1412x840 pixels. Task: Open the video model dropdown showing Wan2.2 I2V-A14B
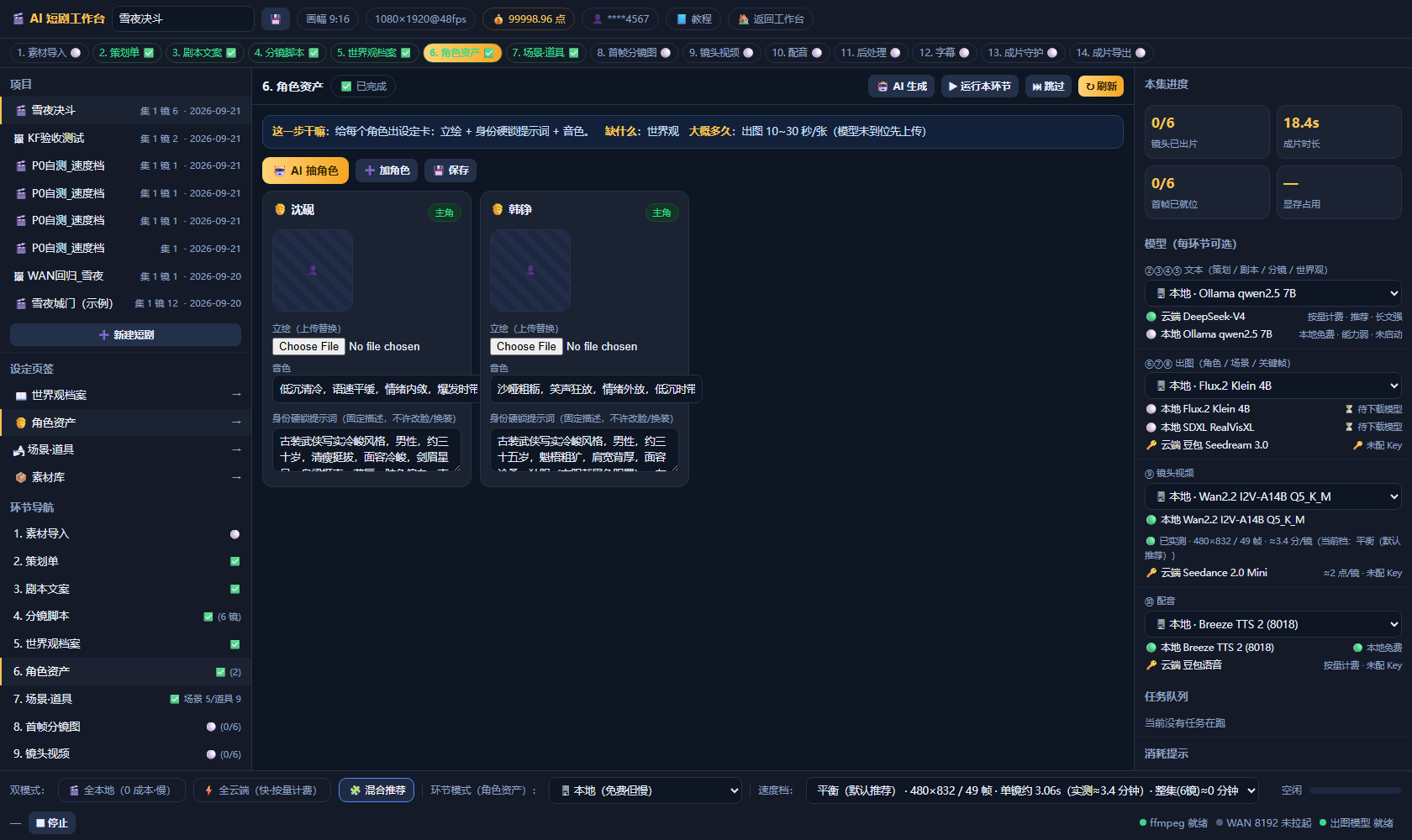(1273, 496)
